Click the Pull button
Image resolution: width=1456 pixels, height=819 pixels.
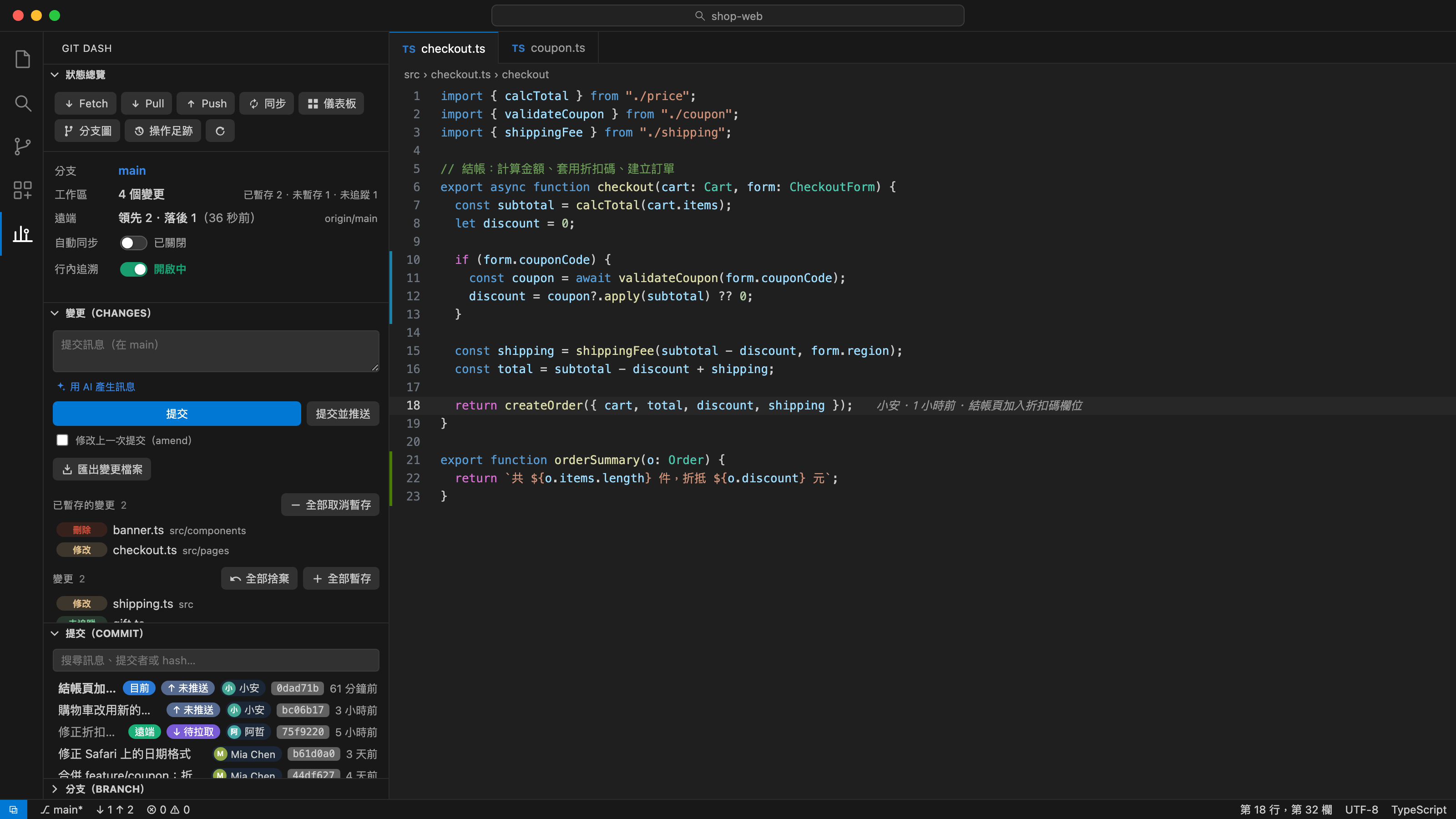click(147, 103)
